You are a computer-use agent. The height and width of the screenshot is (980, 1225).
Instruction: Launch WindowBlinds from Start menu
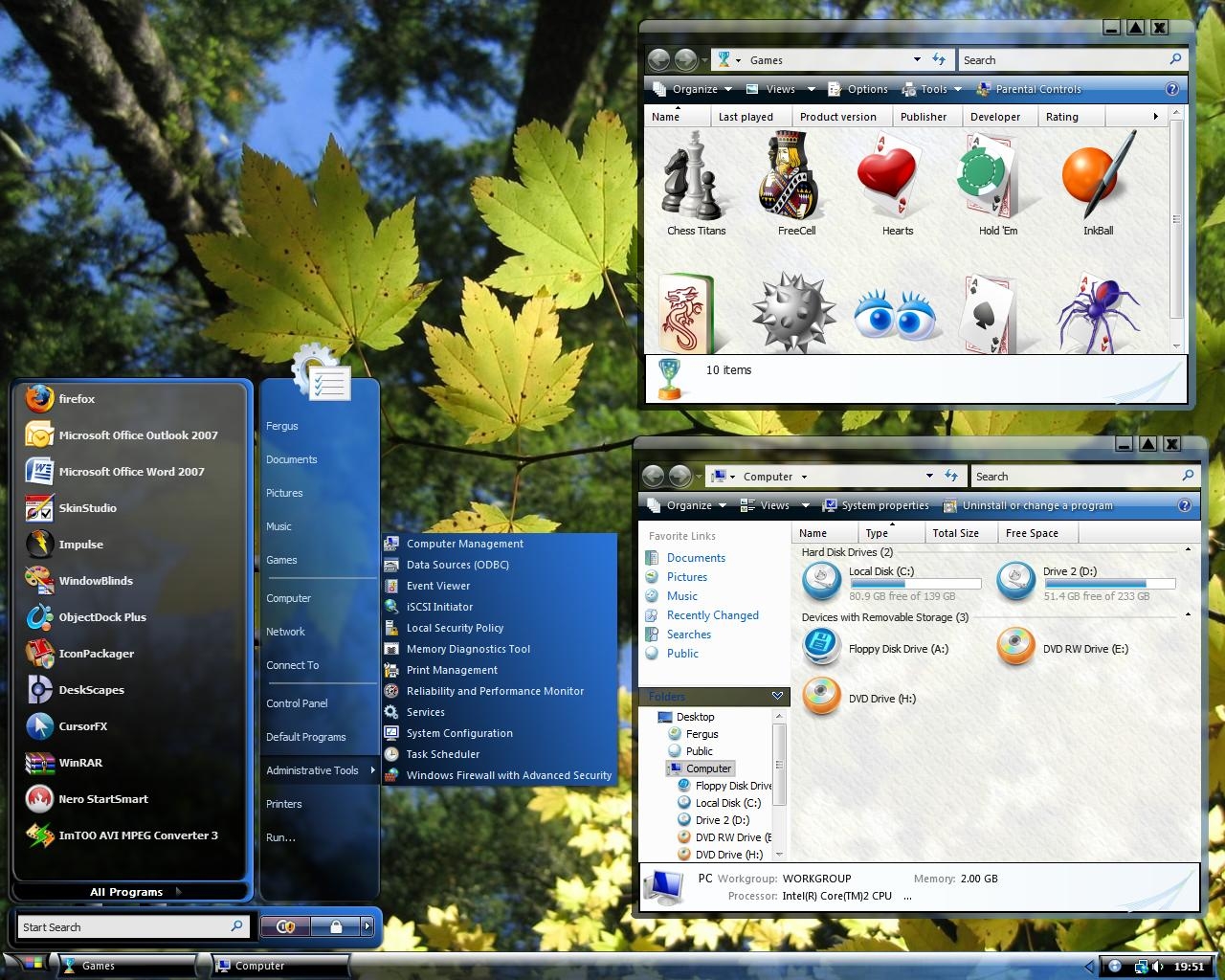pos(133,581)
